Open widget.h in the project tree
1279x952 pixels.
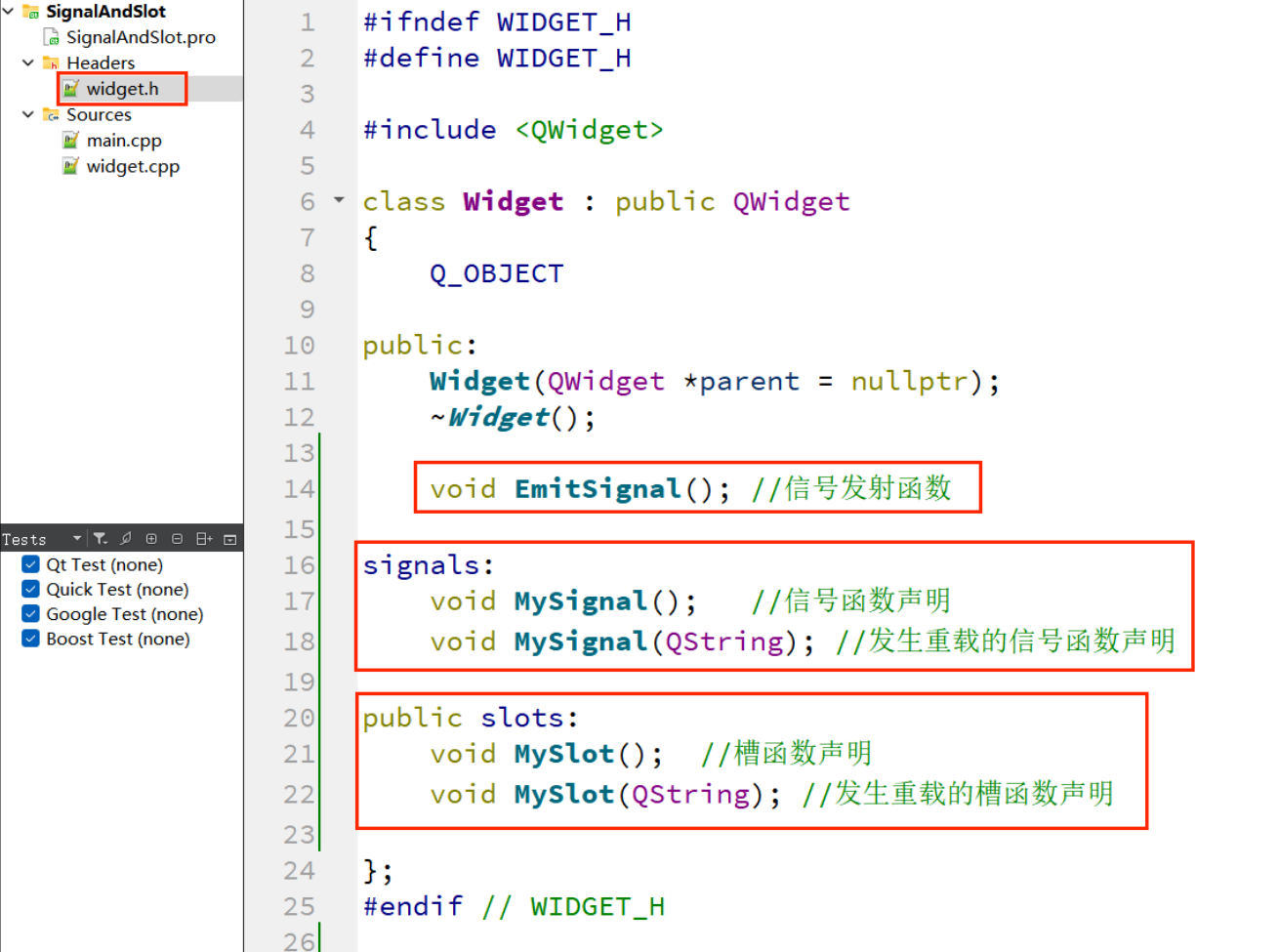coord(122,89)
